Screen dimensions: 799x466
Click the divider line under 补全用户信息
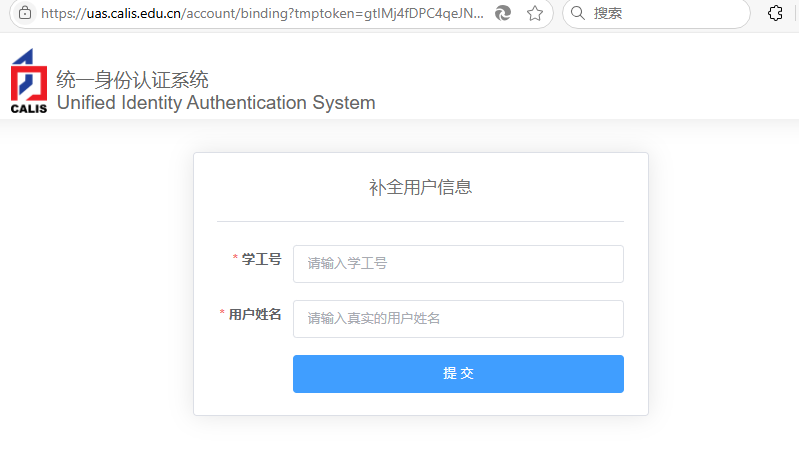point(420,221)
